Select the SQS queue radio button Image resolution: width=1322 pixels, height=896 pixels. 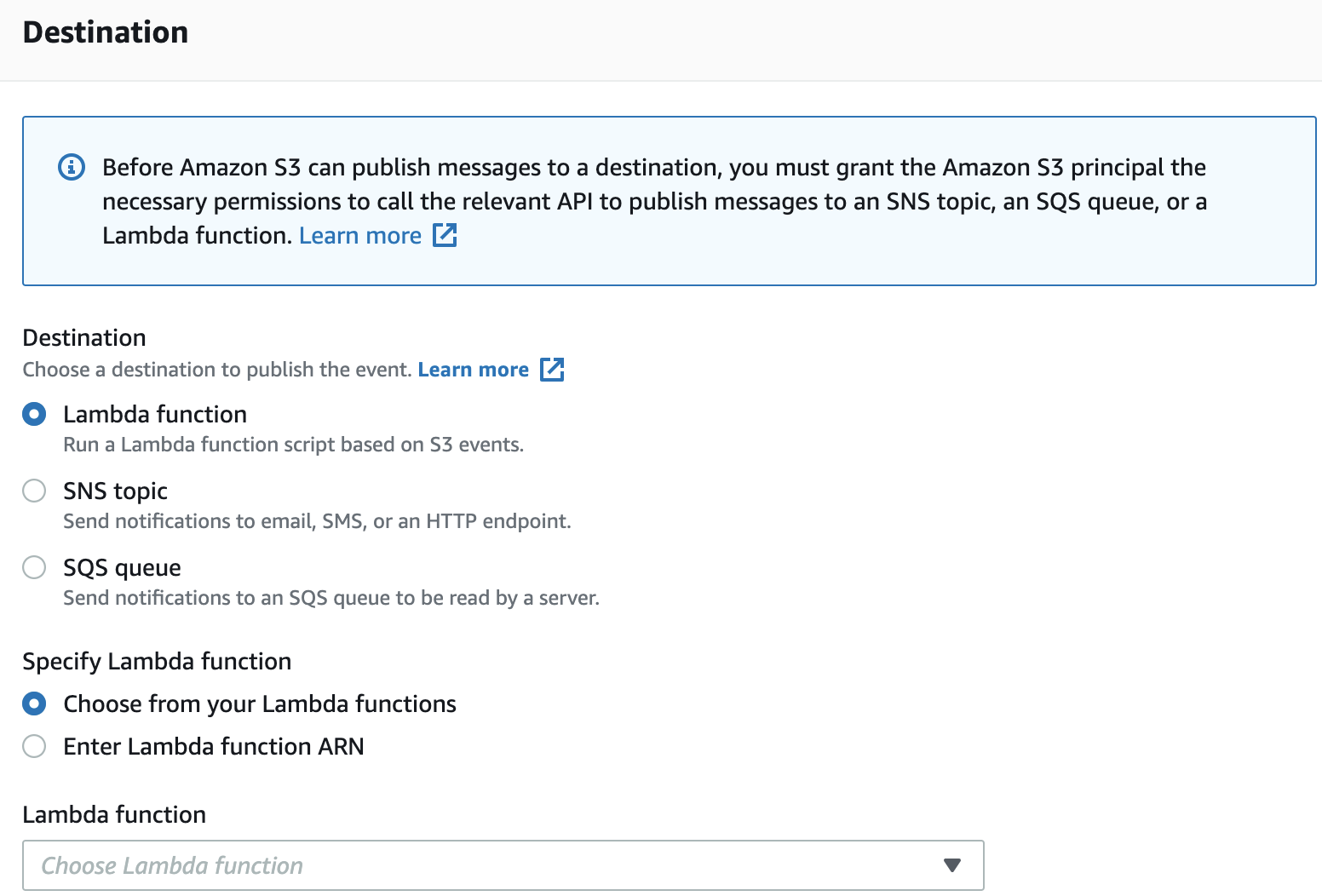pyautogui.click(x=34, y=568)
